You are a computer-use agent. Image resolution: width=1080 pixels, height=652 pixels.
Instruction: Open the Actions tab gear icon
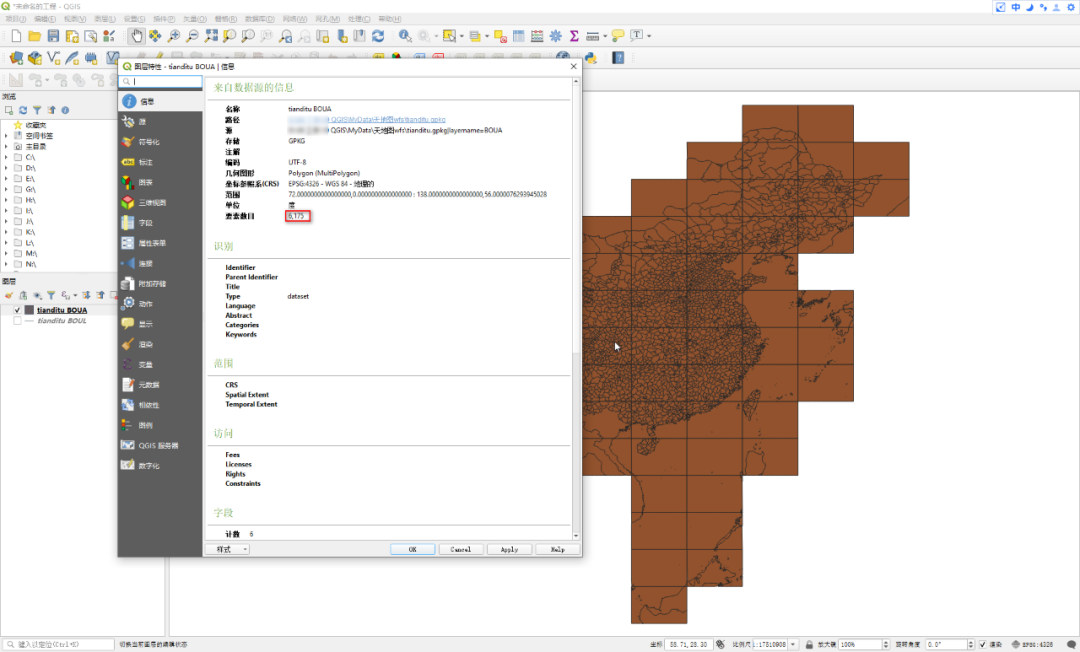(x=128, y=304)
